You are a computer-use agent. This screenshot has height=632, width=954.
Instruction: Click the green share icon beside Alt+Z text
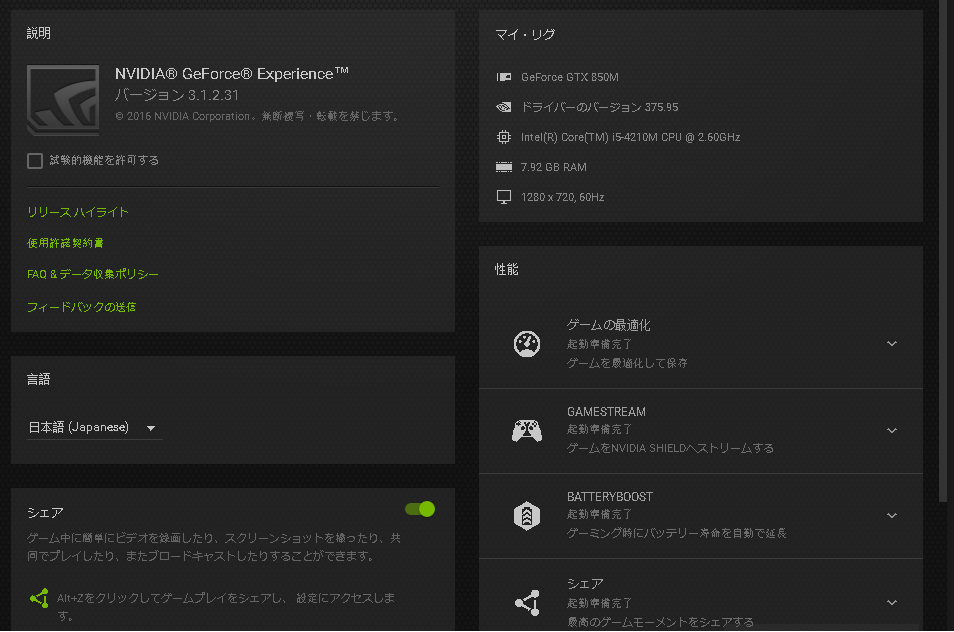click(40, 598)
